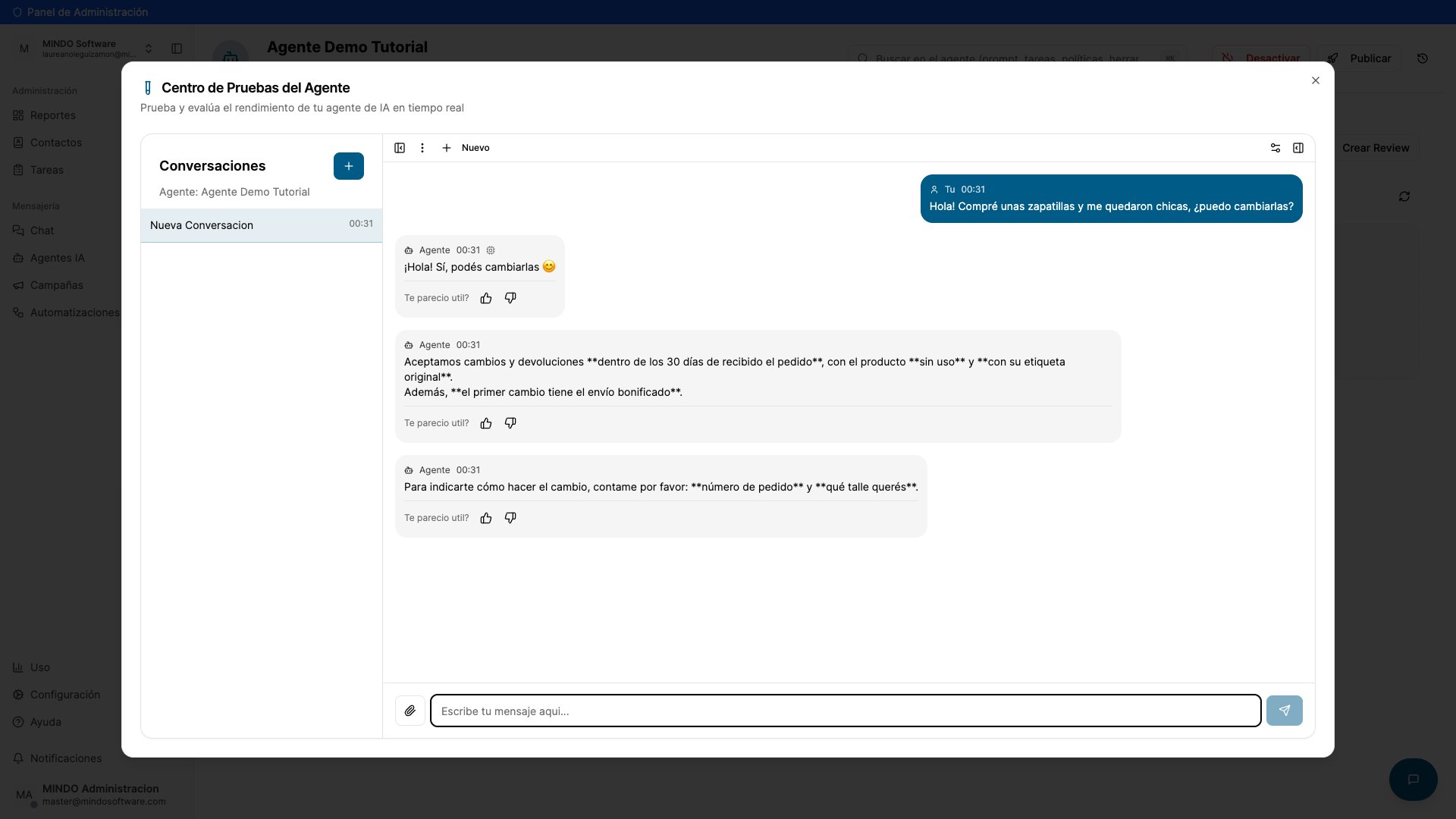The image size is (1456, 819).
Task: Click the 'Buscar en el agente' search field
Action: pyautogui.click(x=1017, y=58)
